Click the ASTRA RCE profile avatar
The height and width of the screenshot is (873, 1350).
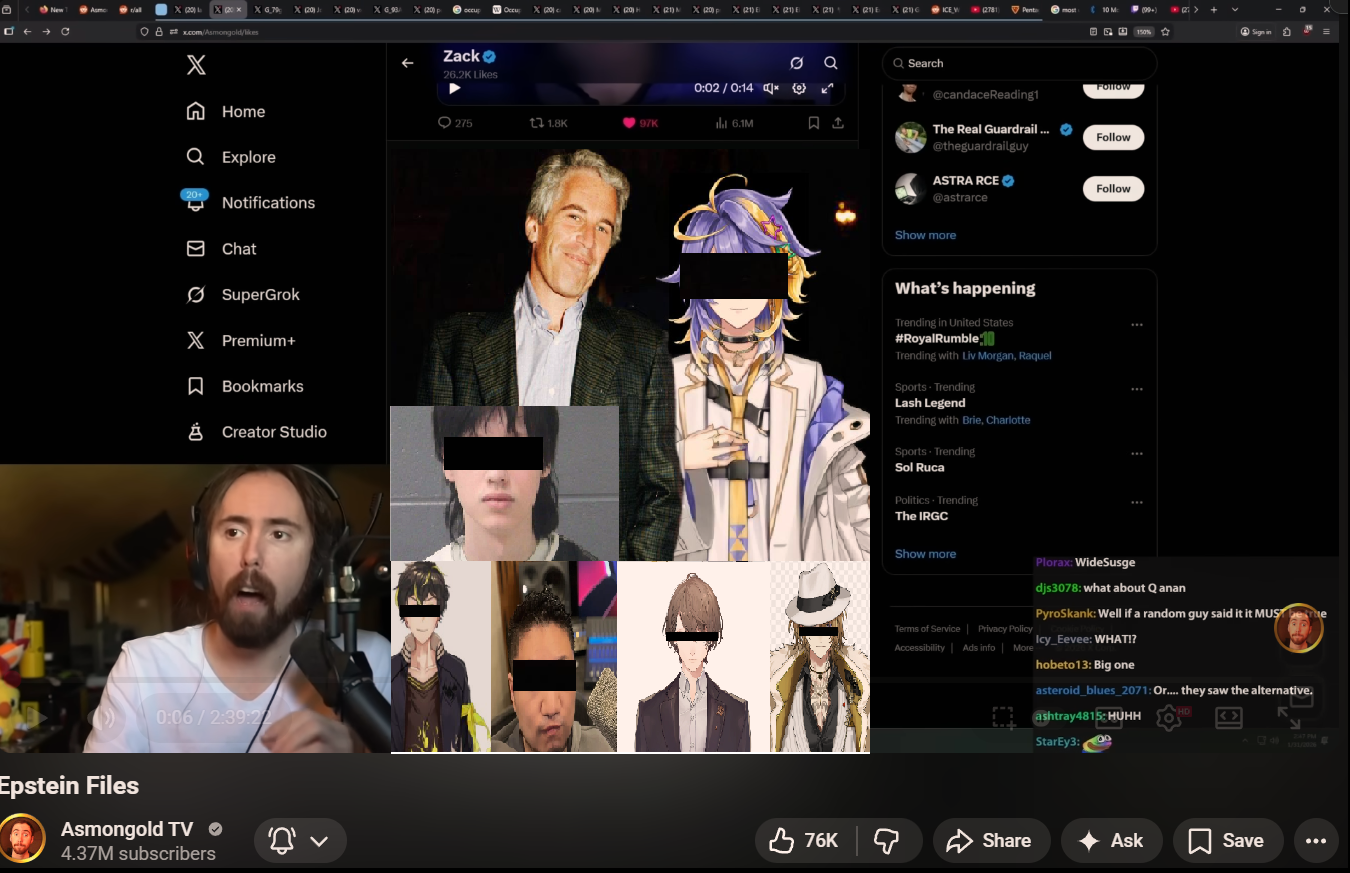tap(910, 188)
